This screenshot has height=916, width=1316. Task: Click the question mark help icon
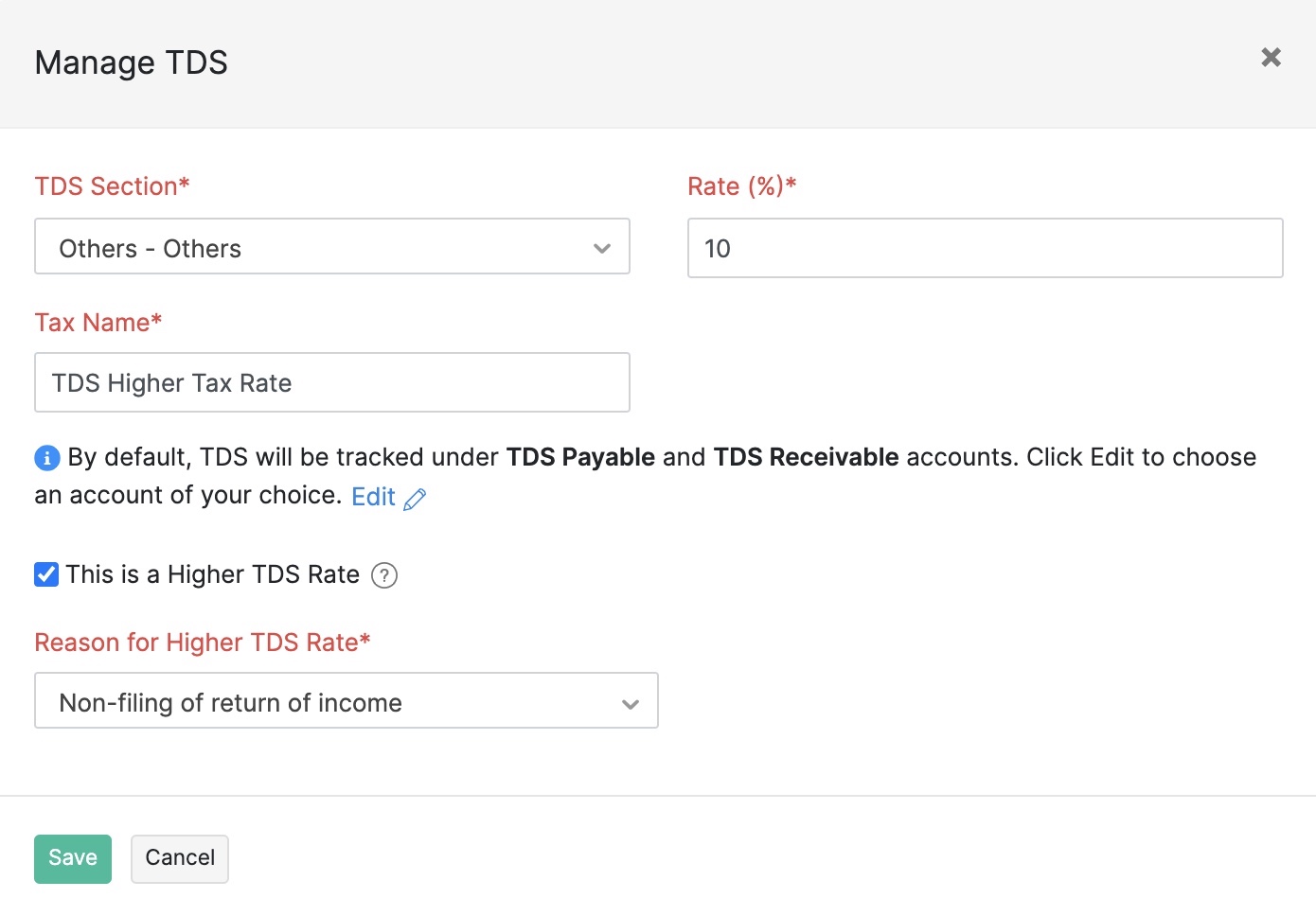[x=384, y=575]
